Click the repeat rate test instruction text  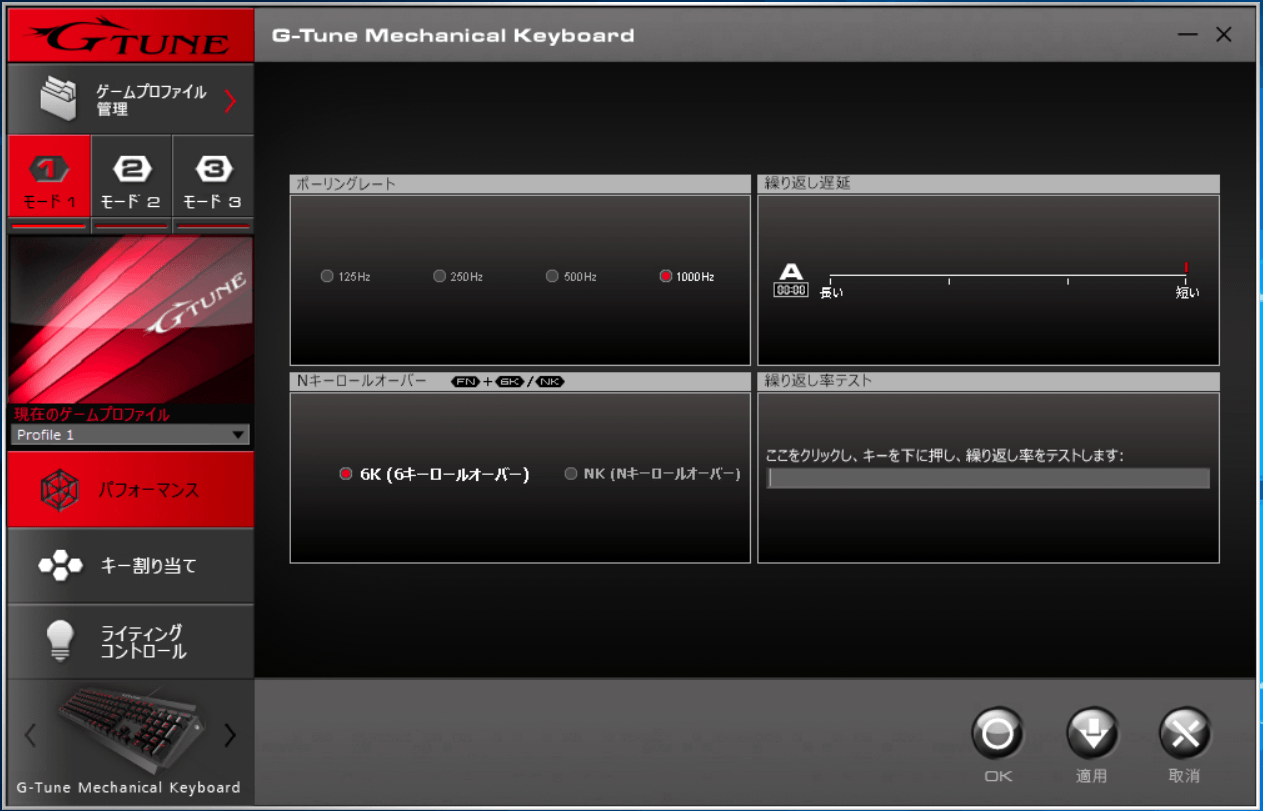[944, 456]
